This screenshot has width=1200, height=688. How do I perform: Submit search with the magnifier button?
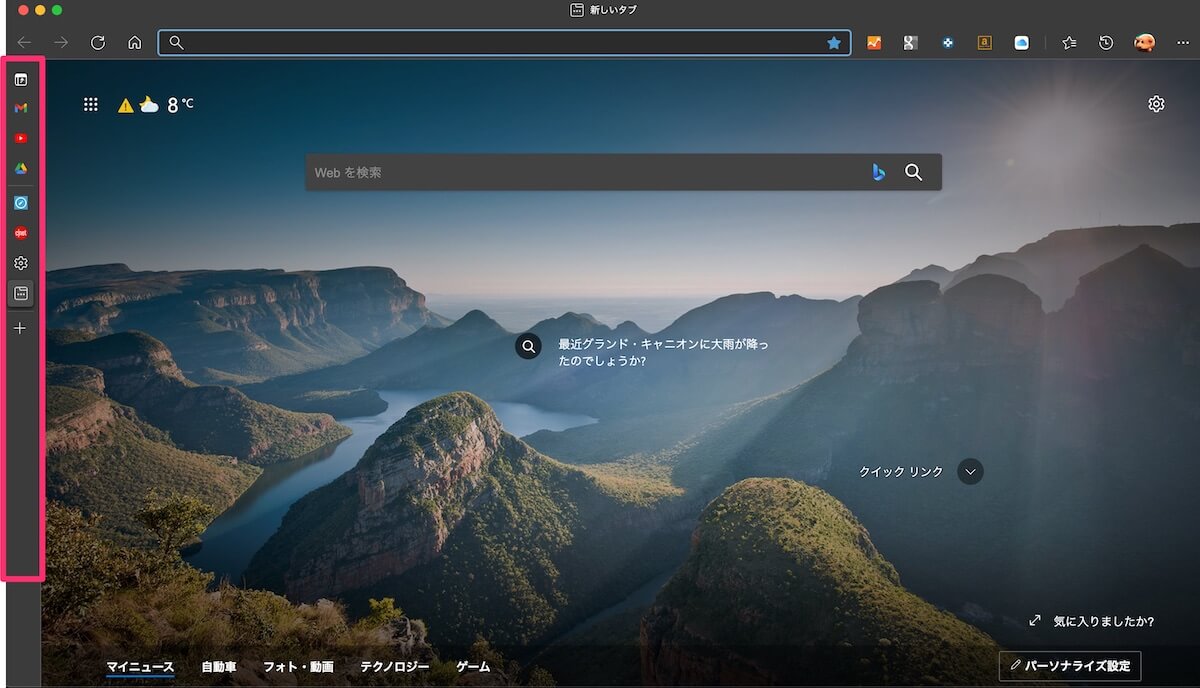coord(913,172)
